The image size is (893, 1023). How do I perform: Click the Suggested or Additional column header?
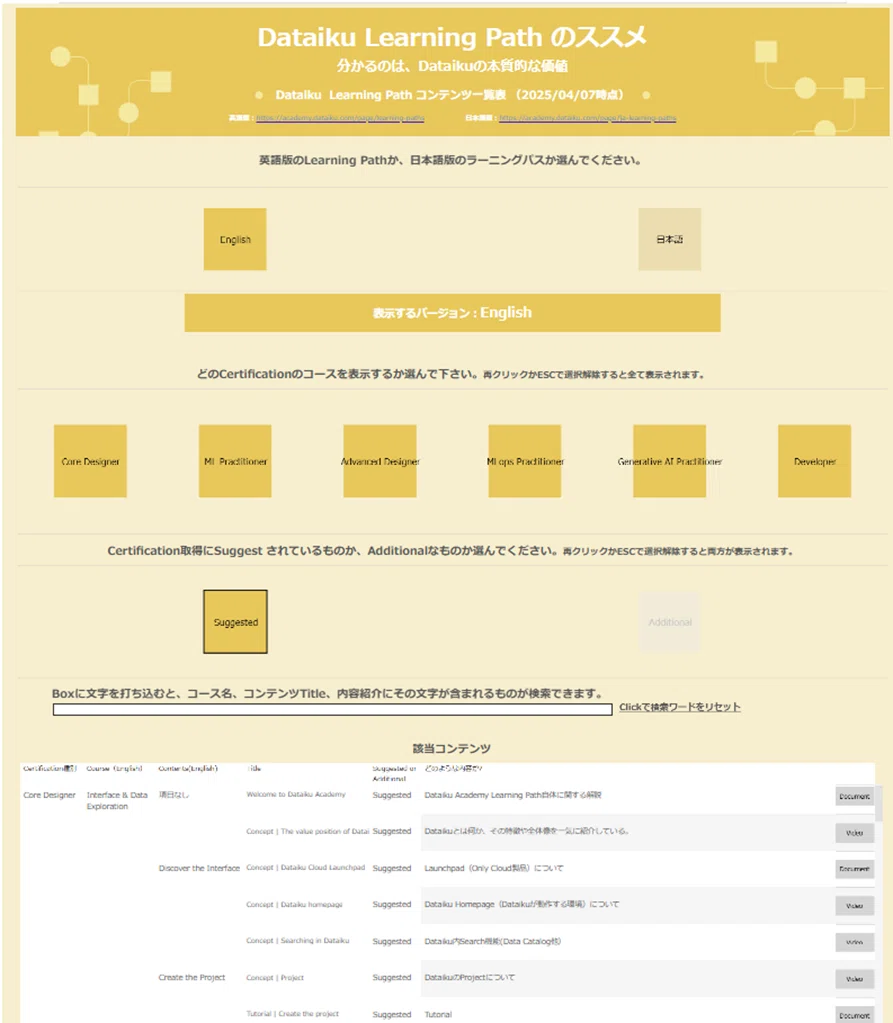pyautogui.click(x=394, y=773)
